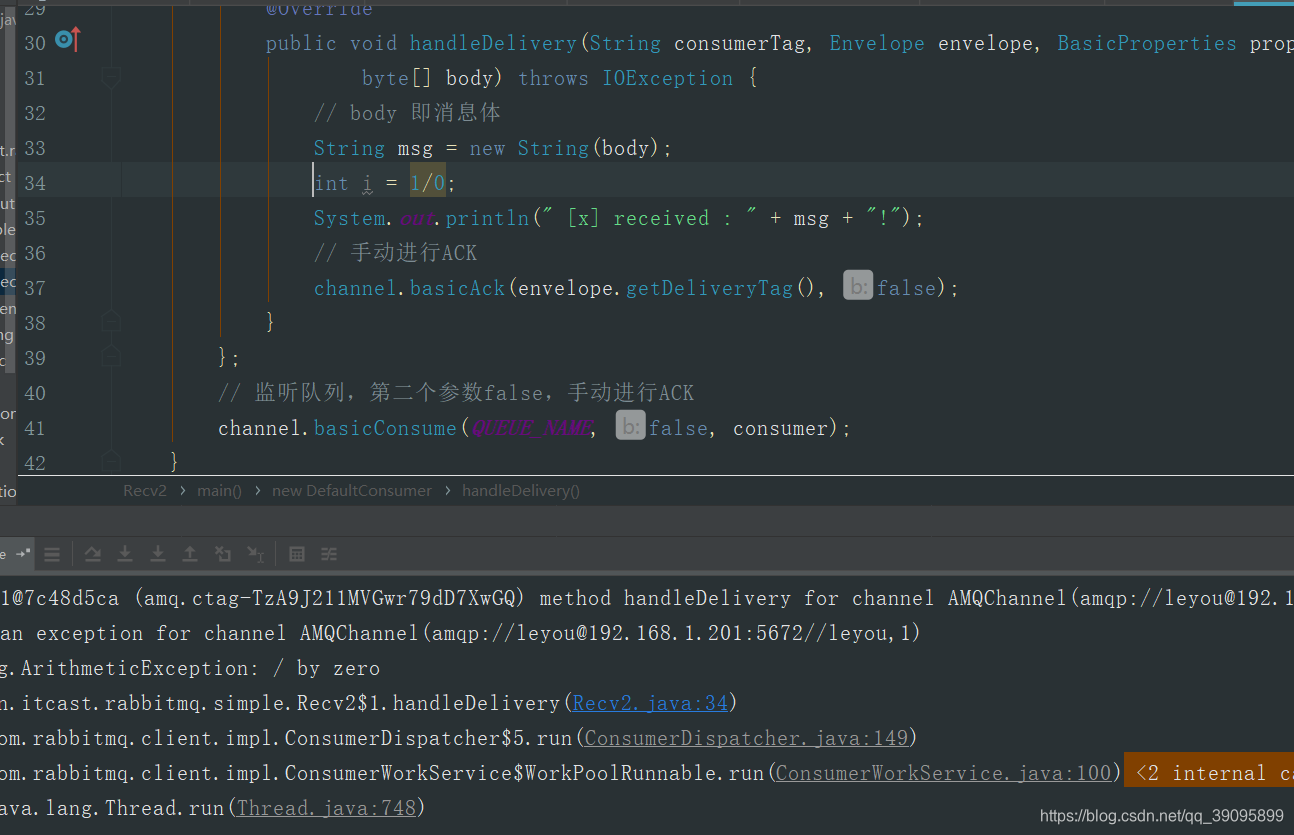Click the 'Envelope' type on line 30
Viewport: 1294px width, 835px height.
click(877, 43)
